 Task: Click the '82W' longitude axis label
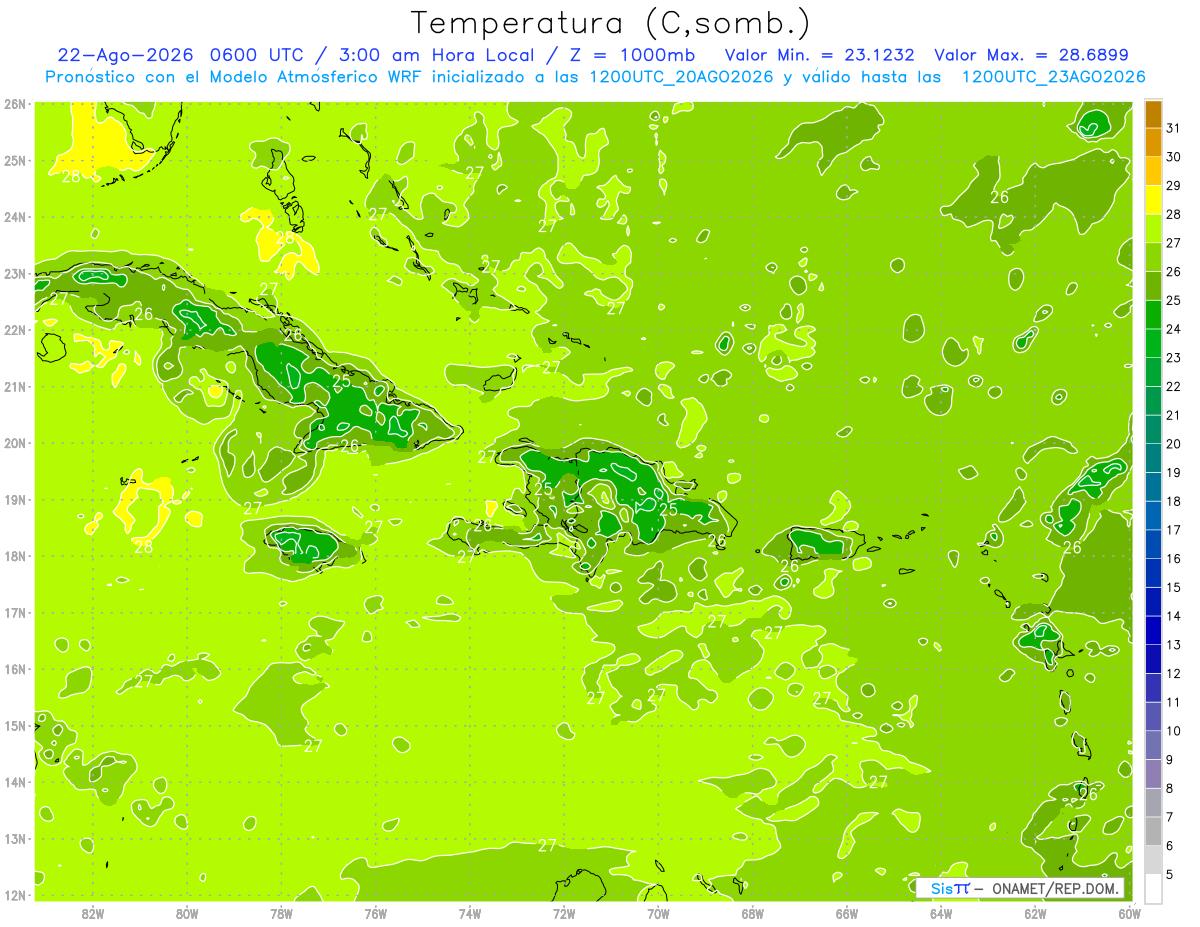tap(93, 913)
